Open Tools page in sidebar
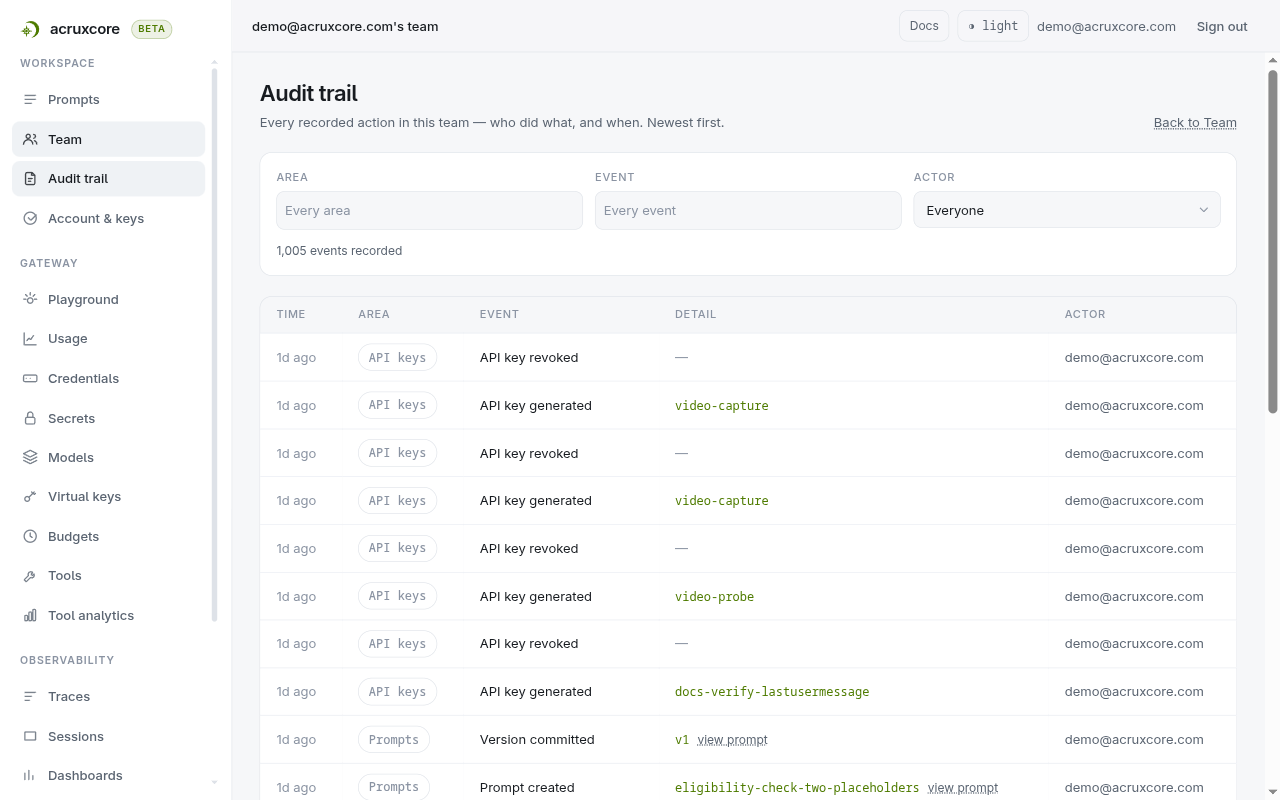The height and width of the screenshot is (800, 1280). pos(108,576)
